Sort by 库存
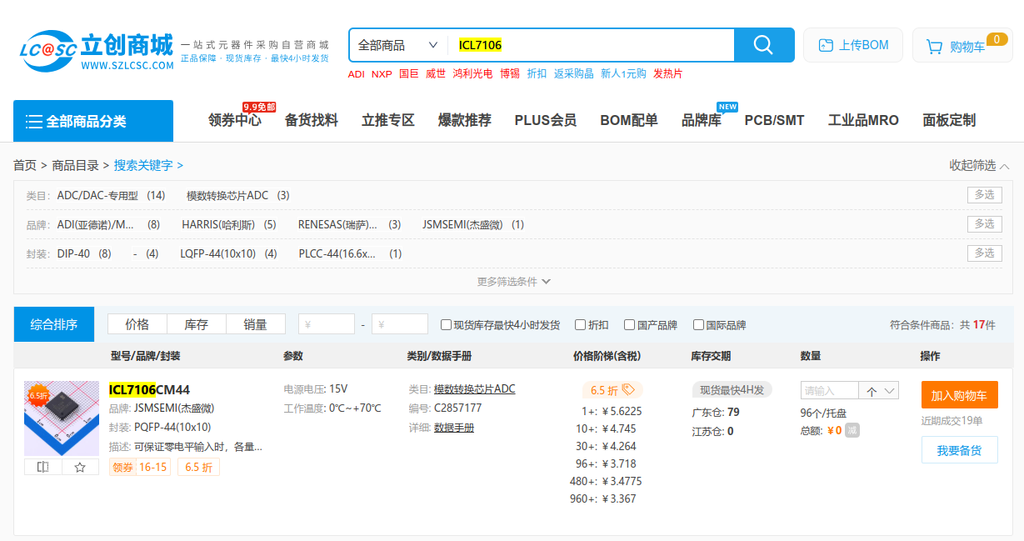The width and height of the screenshot is (1024, 541). tap(196, 324)
